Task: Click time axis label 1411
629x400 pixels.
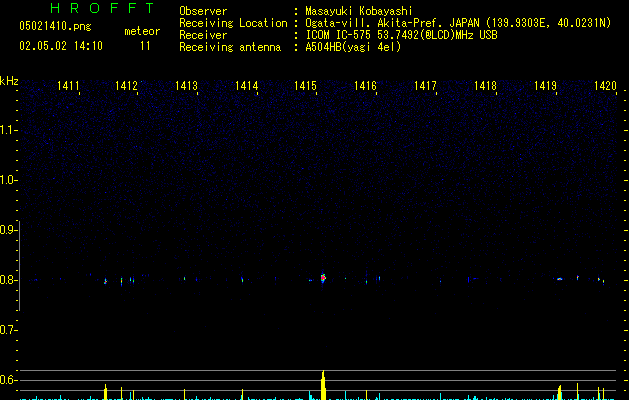Action: tap(68, 86)
